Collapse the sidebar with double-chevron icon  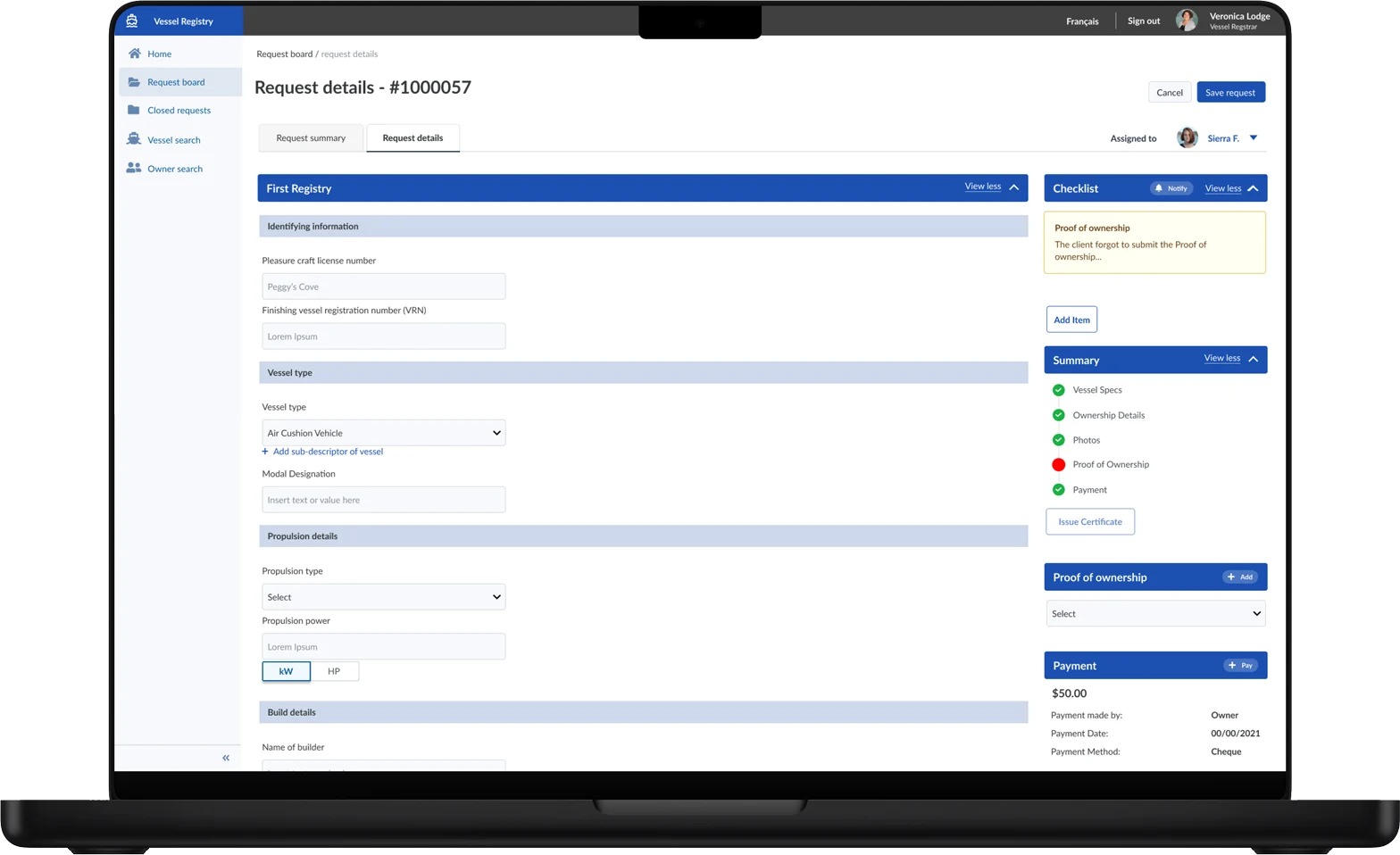226,758
